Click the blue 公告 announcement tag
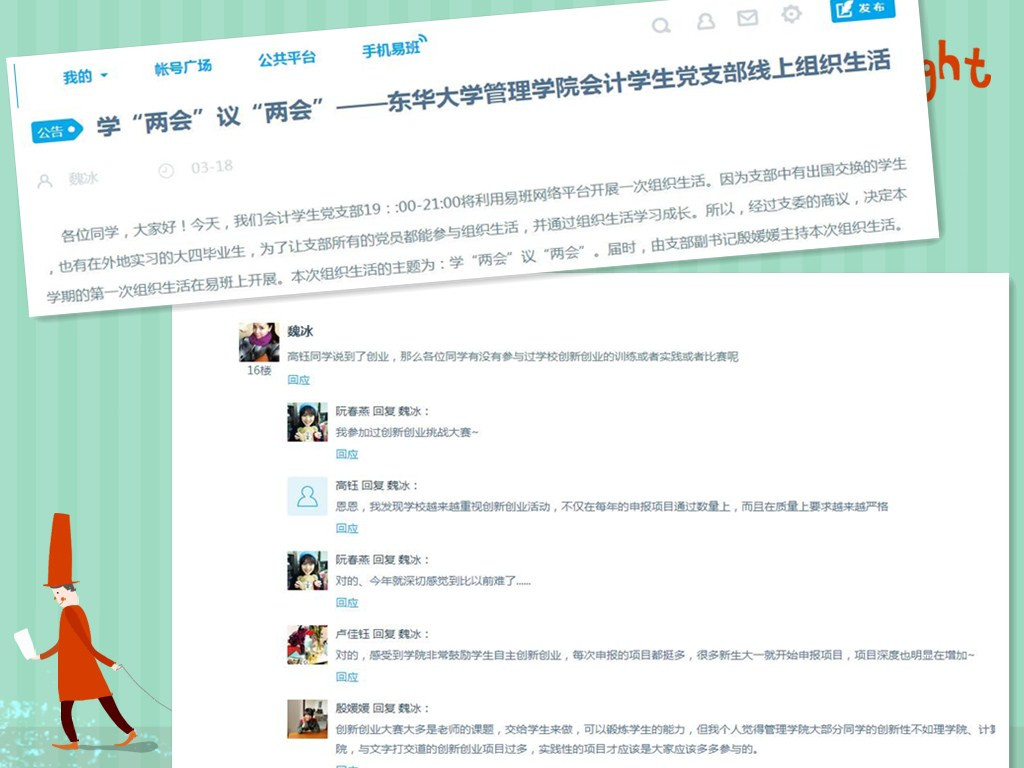The height and width of the screenshot is (768, 1024). 56,131
